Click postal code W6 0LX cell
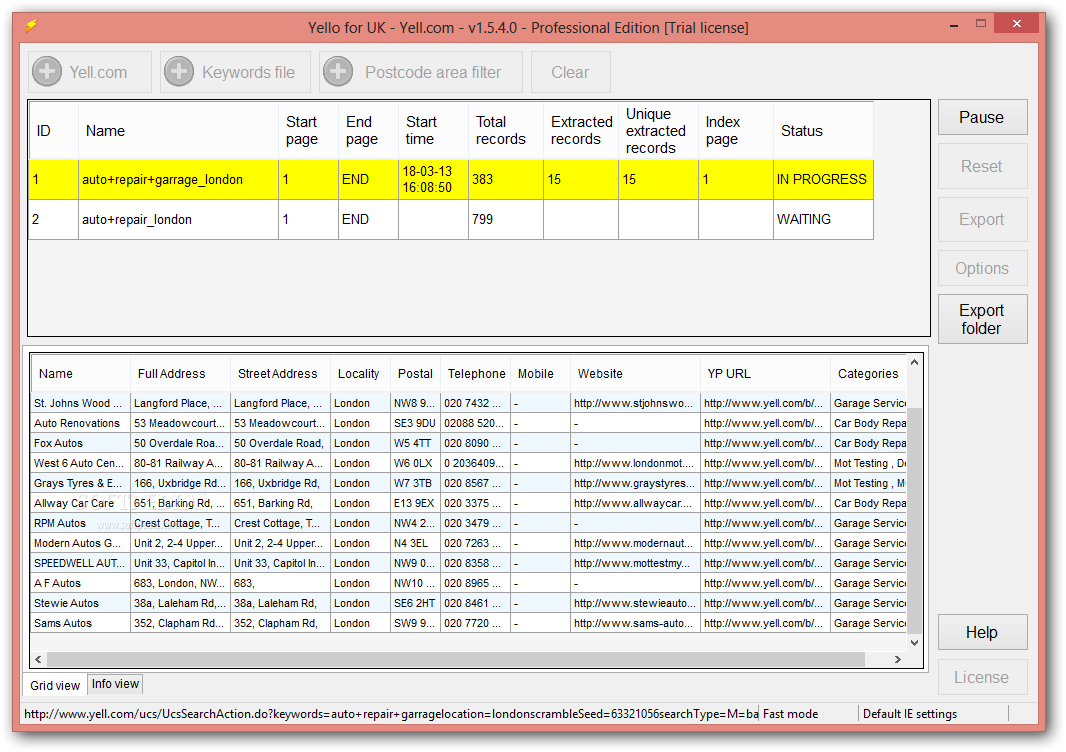The width and height of the screenshot is (1066, 752). [415, 463]
